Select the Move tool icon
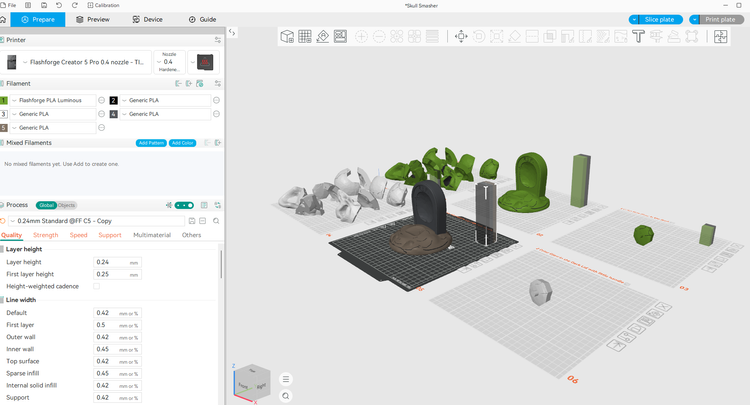 [x=461, y=36]
